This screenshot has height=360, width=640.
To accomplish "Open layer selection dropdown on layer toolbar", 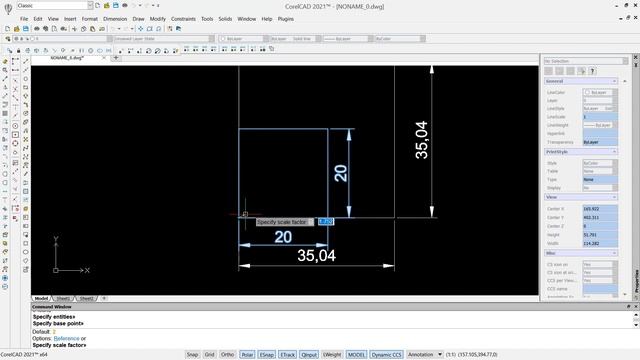I will [x=109, y=39].
